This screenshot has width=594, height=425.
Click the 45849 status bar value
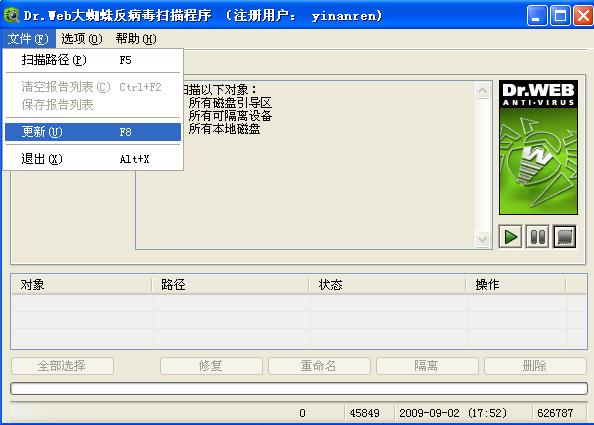364,413
